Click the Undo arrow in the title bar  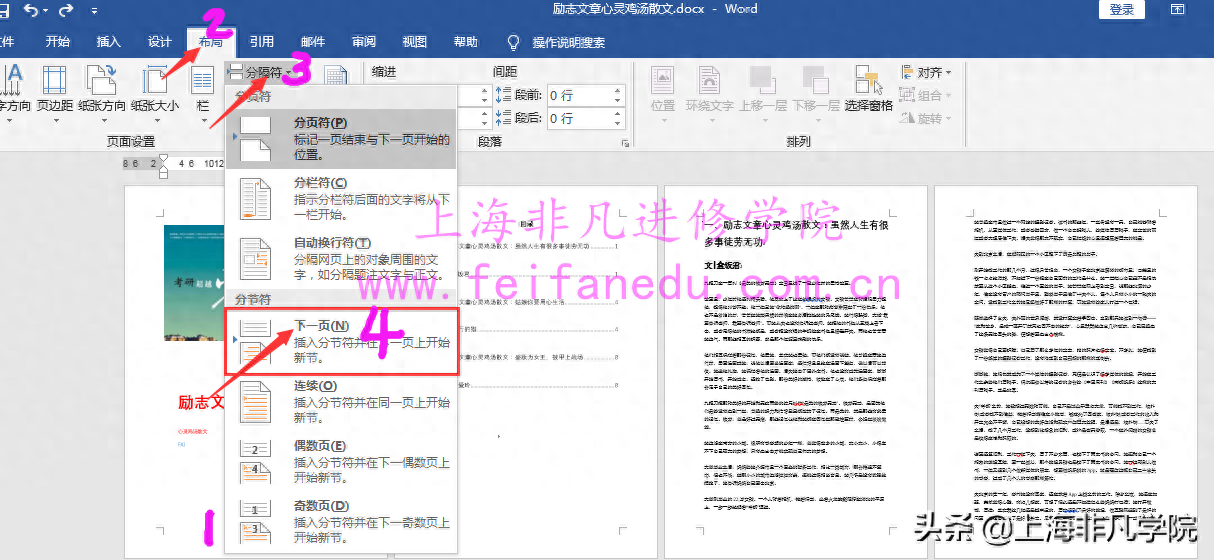coord(31,10)
